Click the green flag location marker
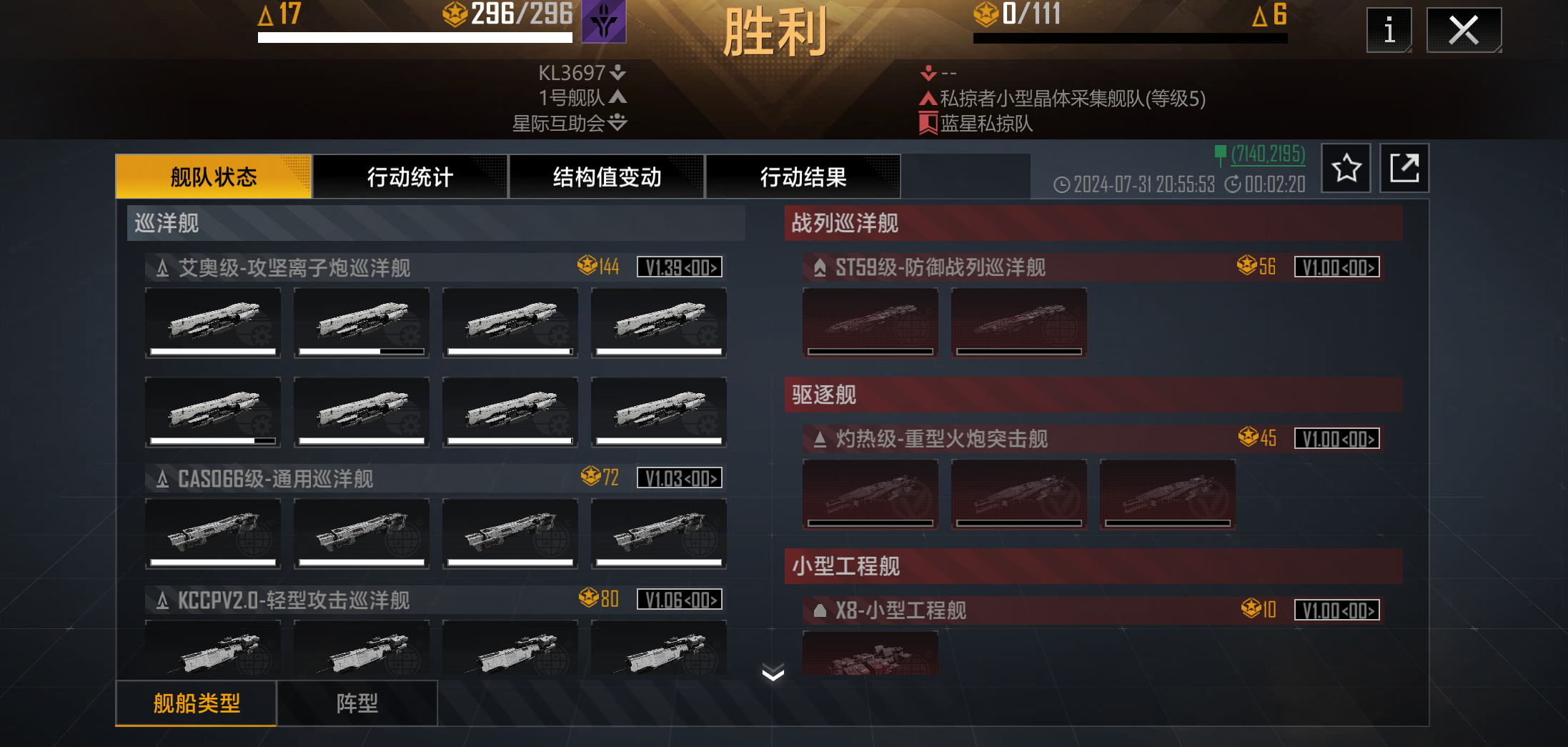Image resolution: width=1568 pixels, height=747 pixels. point(1220,154)
